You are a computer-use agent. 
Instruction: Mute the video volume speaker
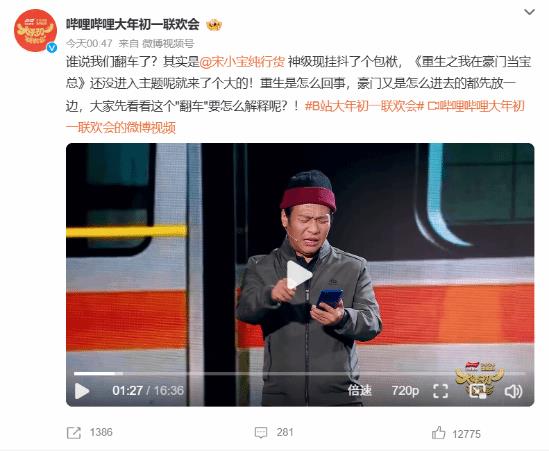coord(513,391)
